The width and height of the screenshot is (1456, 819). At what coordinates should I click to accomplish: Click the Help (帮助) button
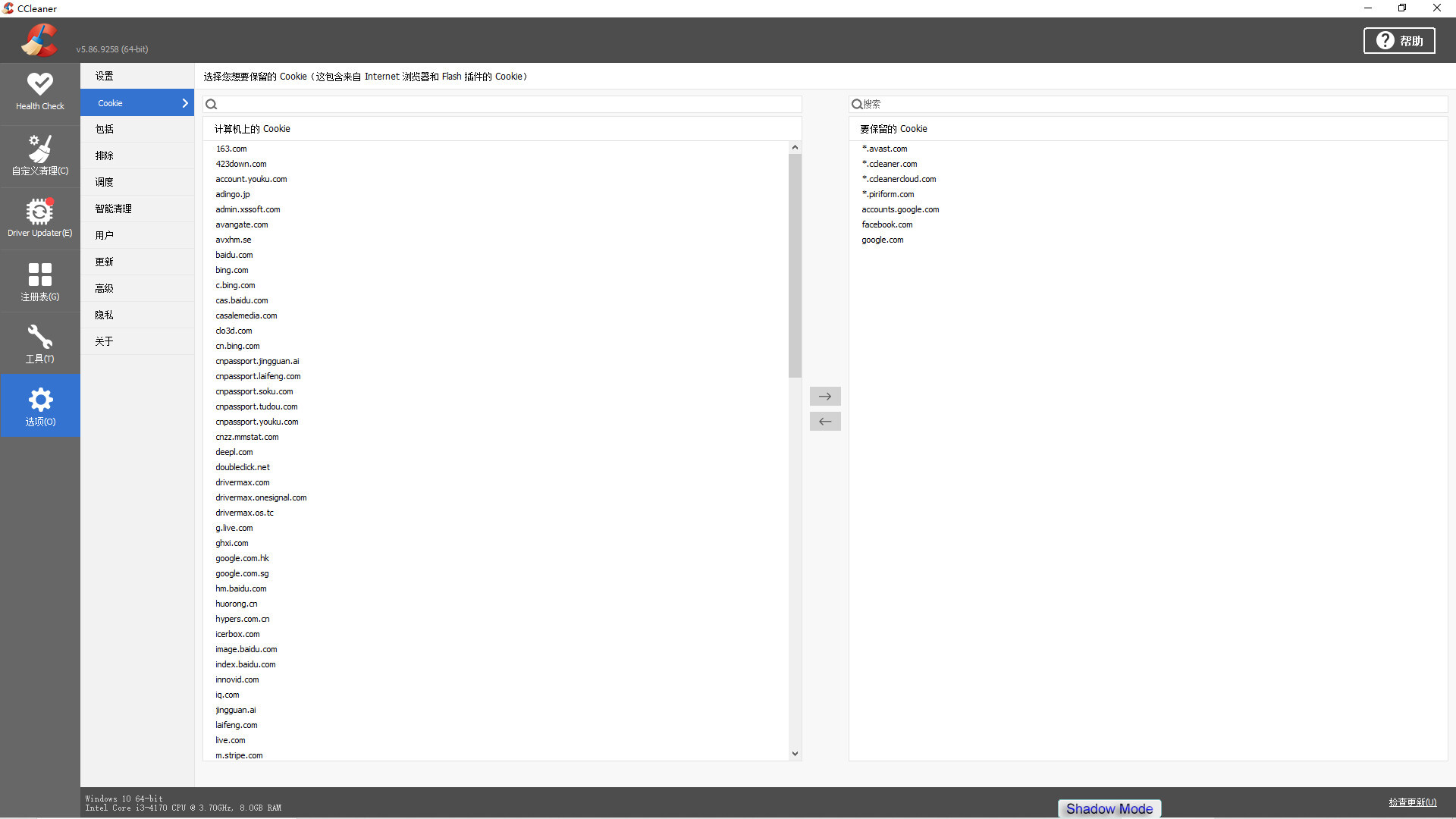(1399, 40)
